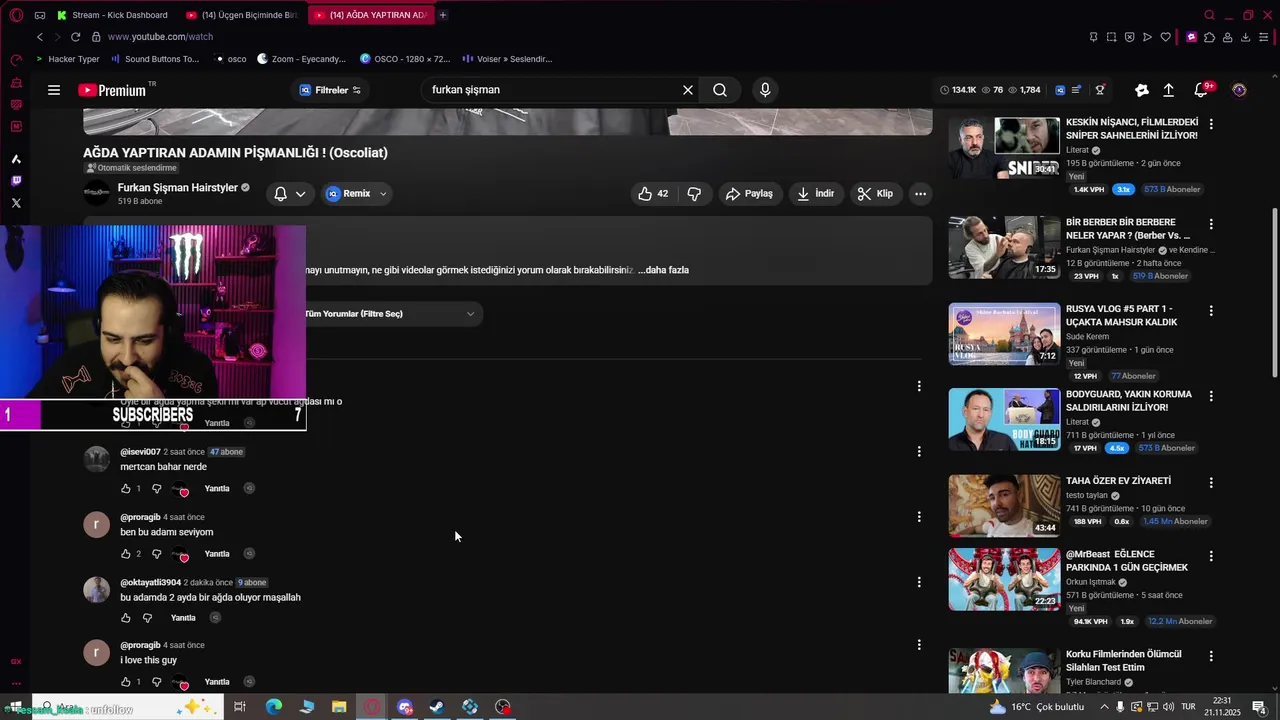
Task: Open menu for 'BODYGUARD, YAKIN KORUMA' video
Action: tap(1211, 397)
